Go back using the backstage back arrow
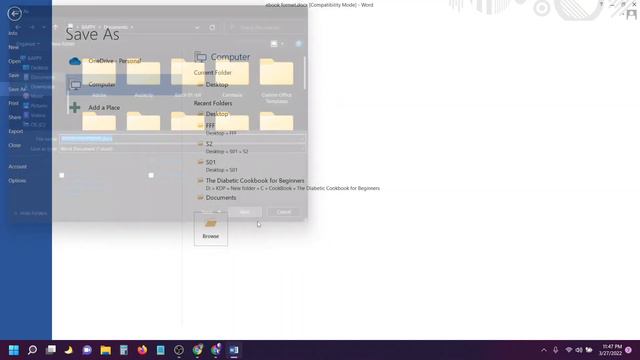The width and height of the screenshot is (640, 360). pyautogui.click(x=15, y=14)
